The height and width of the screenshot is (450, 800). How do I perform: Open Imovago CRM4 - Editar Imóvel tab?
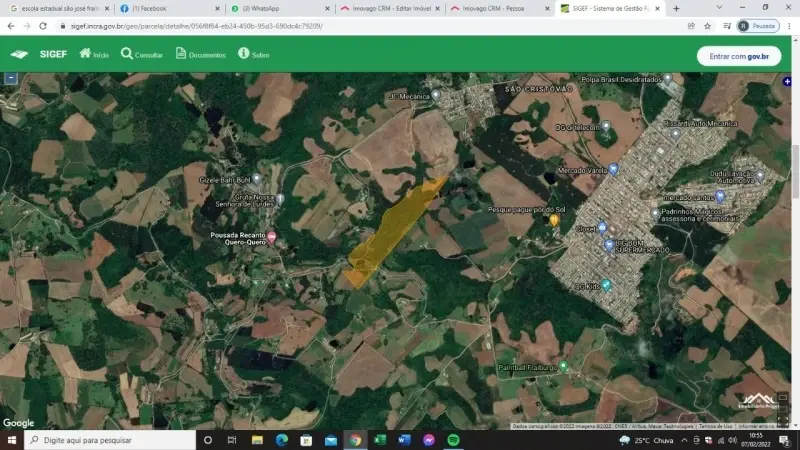coord(385,8)
